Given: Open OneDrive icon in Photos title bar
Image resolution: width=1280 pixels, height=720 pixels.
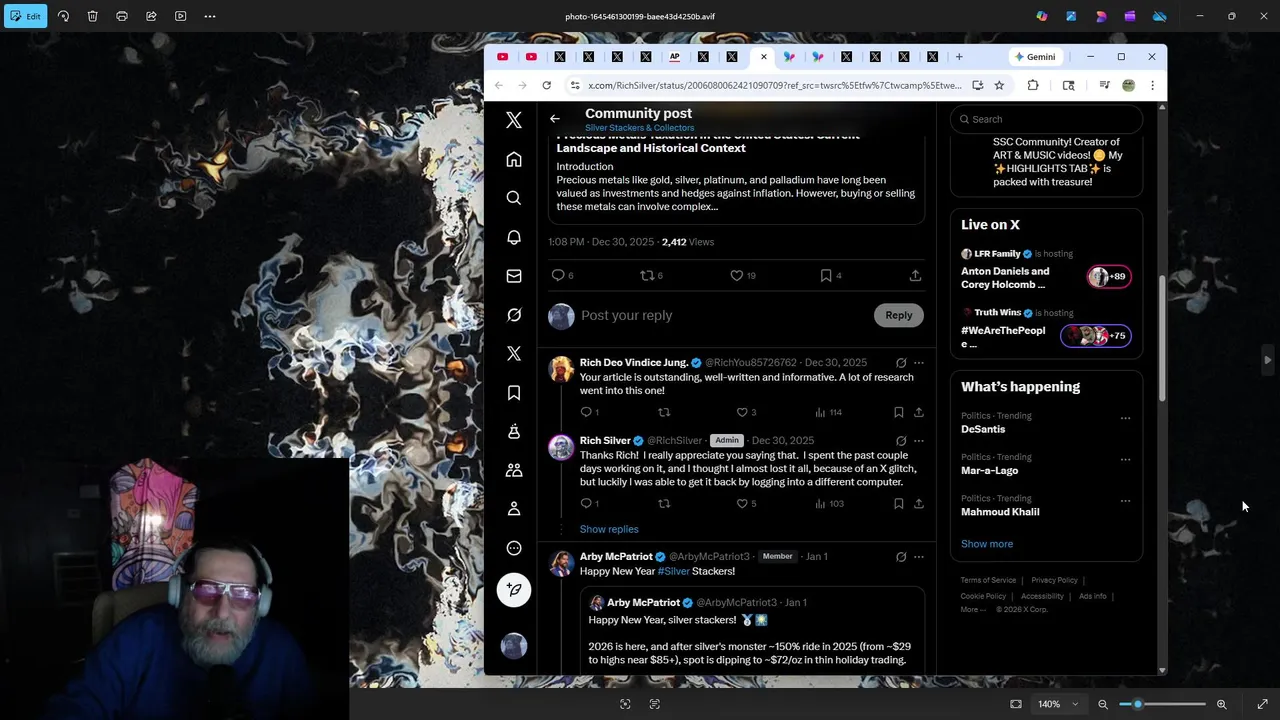Looking at the screenshot, I should coord(1159,16).
